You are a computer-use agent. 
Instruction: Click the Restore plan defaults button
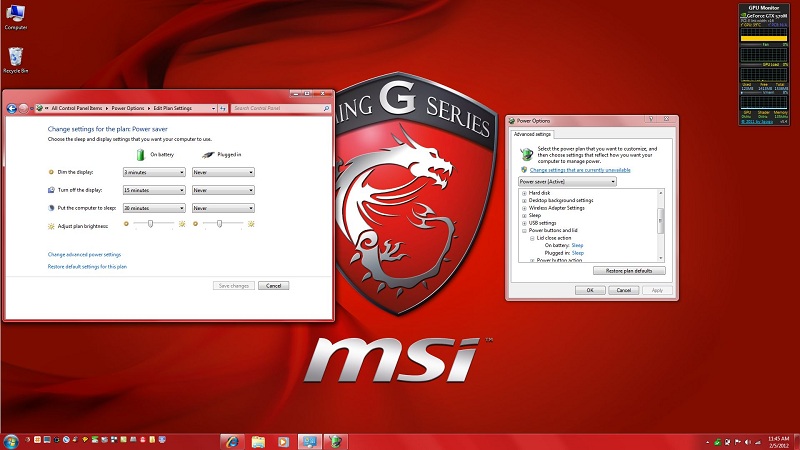coord(629,271)
